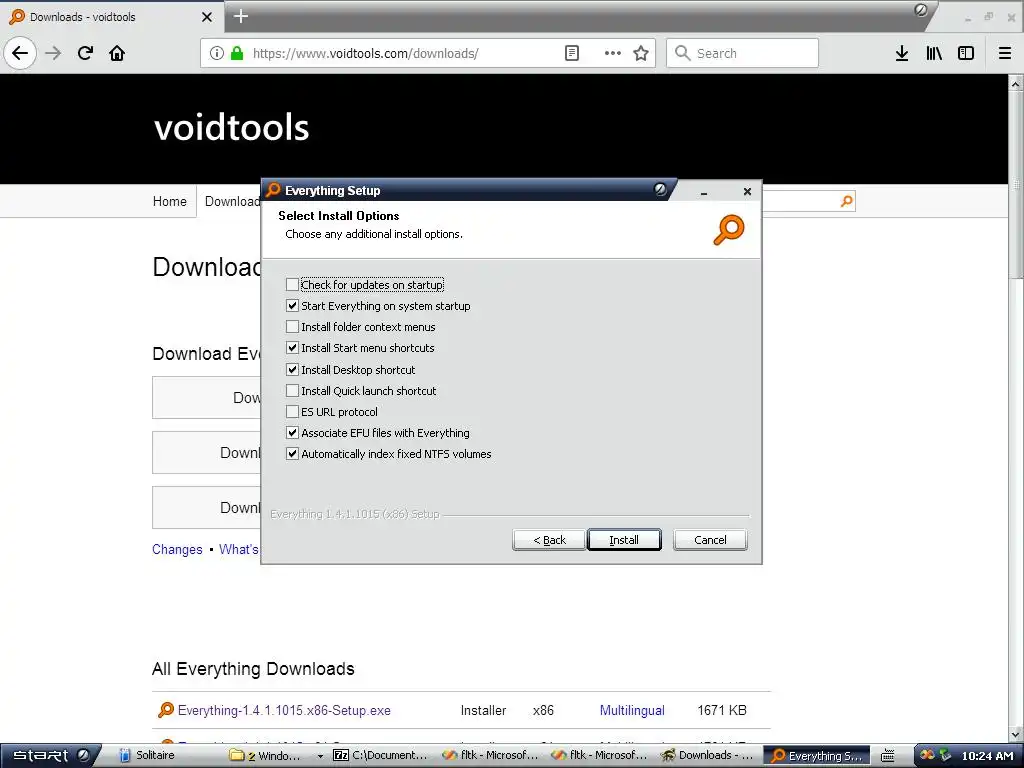Screen dimensions: 1024x768
Task: Uncheck Install Desktop shortcut
Action: coord(293,370)
